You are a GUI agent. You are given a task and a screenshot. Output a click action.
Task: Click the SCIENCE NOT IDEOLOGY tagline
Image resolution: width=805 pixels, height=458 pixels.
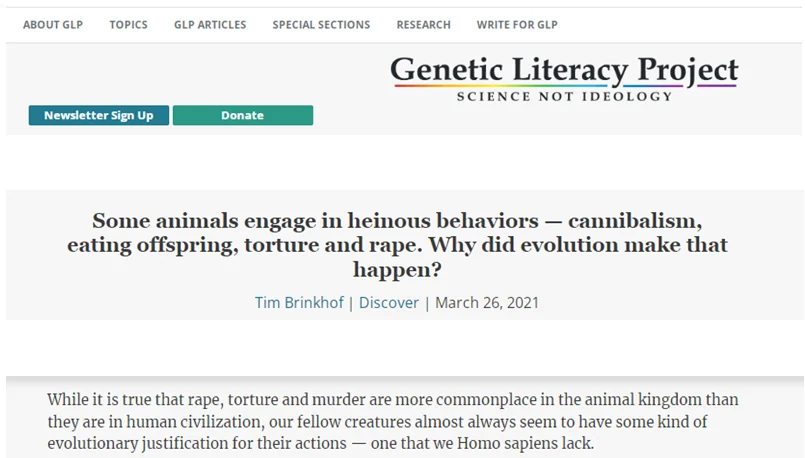click(x=565, y=97)
